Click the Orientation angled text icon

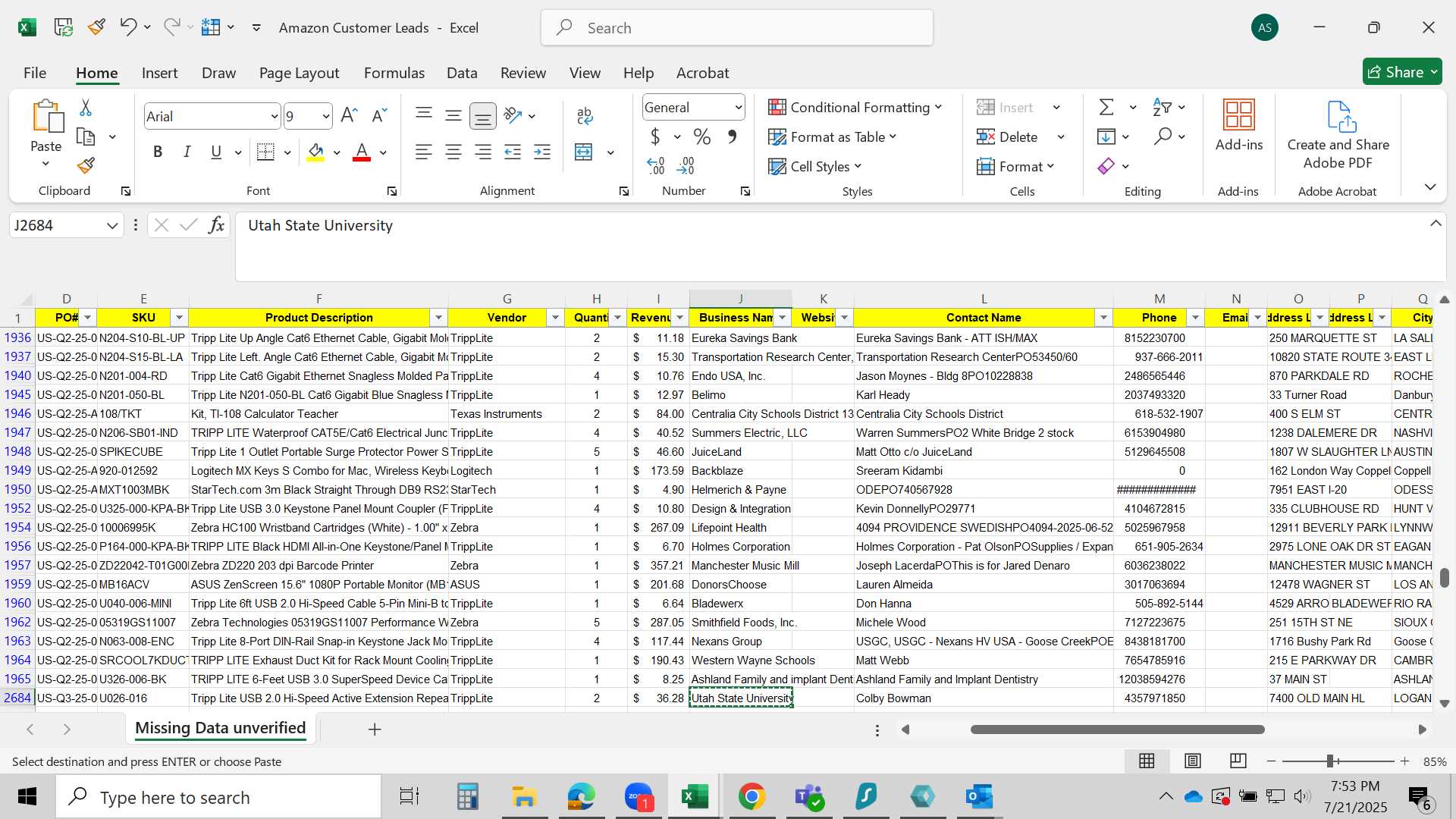pyautogui.click(x=513, y=115)
